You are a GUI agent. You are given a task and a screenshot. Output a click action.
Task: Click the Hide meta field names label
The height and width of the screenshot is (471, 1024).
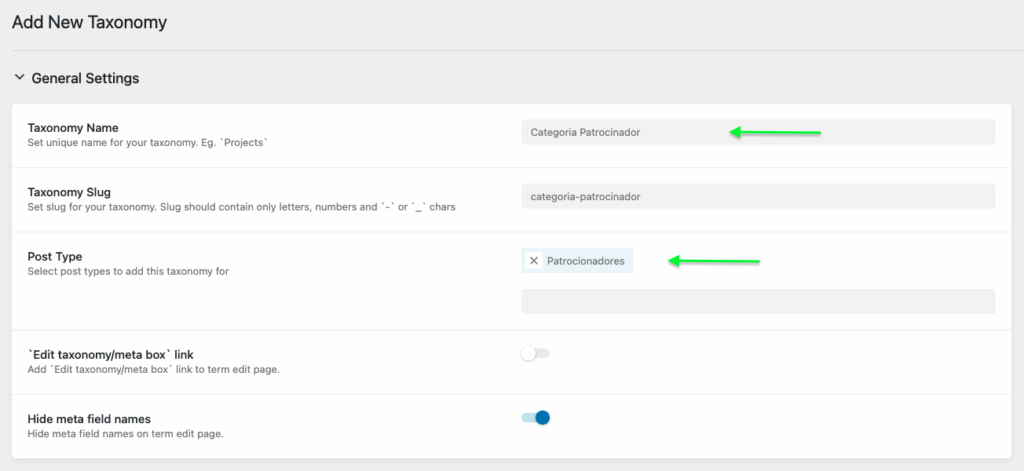point(89,418)
